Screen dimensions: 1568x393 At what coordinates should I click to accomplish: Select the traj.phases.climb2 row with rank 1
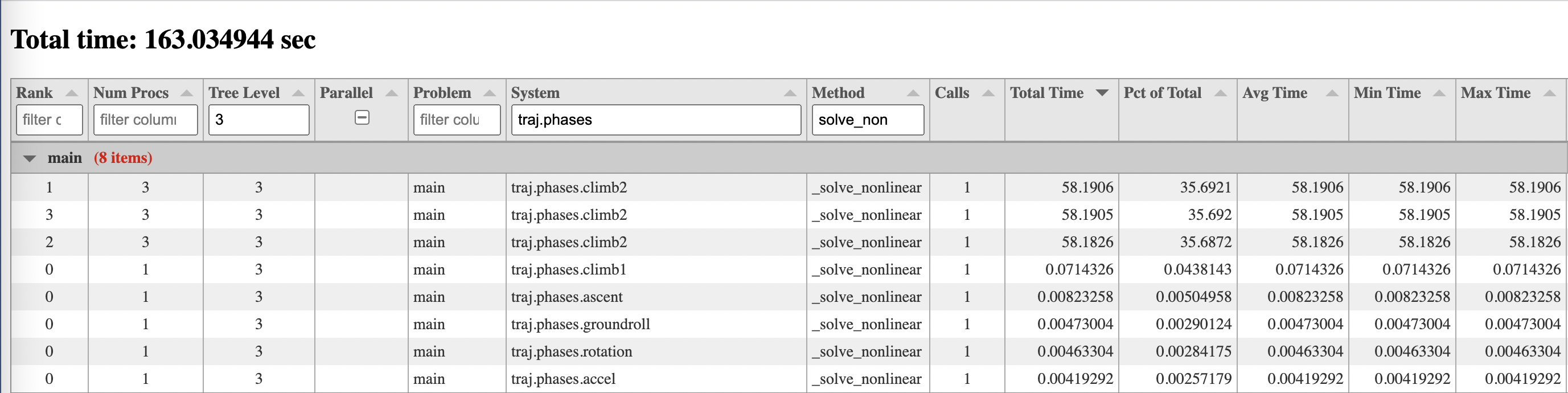[x=789, y=187]
